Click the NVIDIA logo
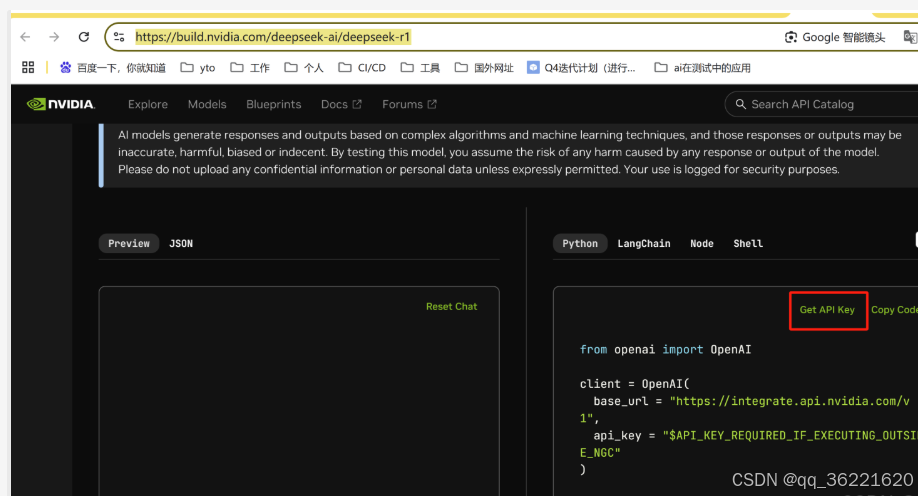 coord(61,104)
